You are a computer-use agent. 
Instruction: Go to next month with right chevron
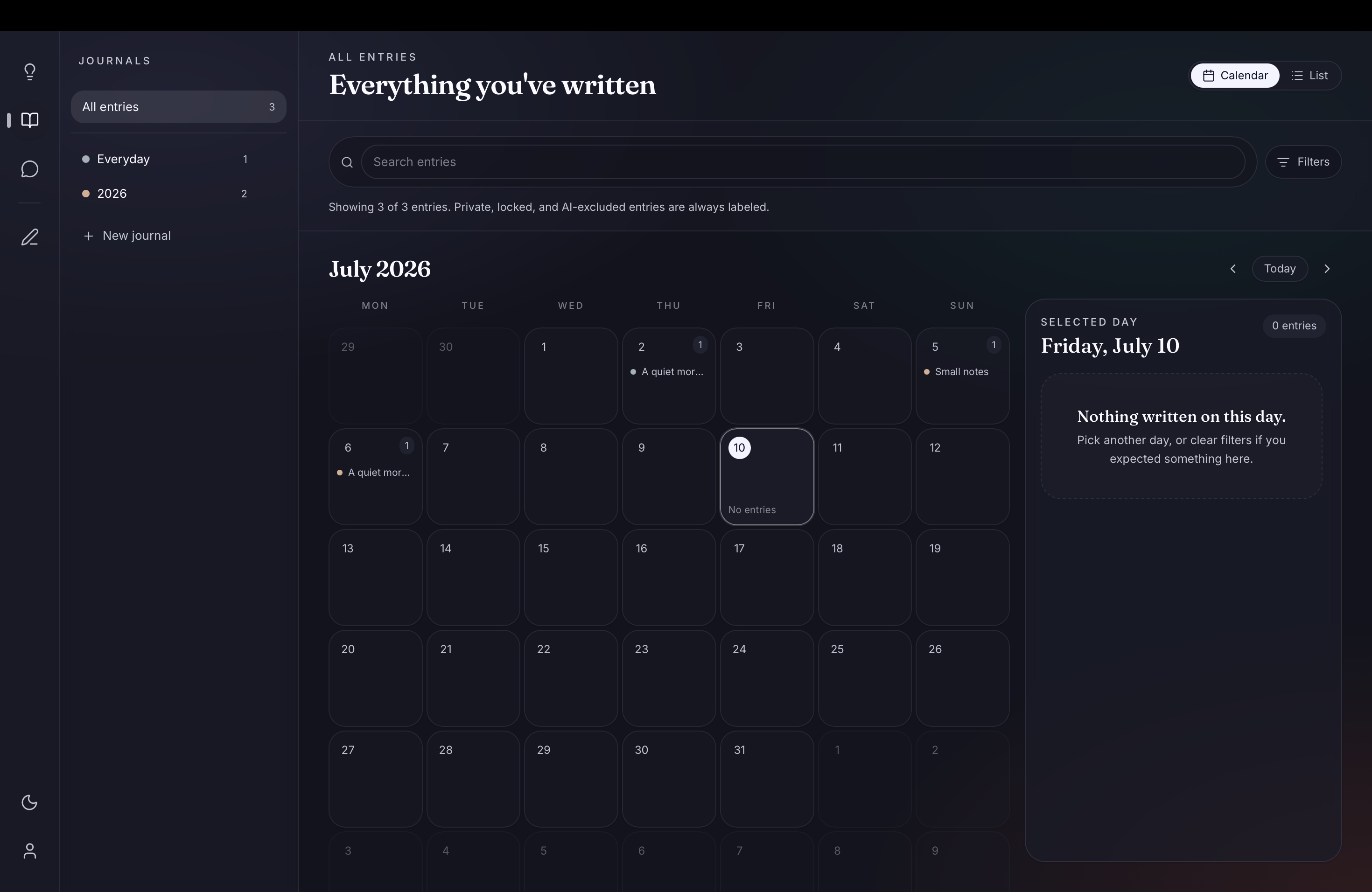[1327, 269]
